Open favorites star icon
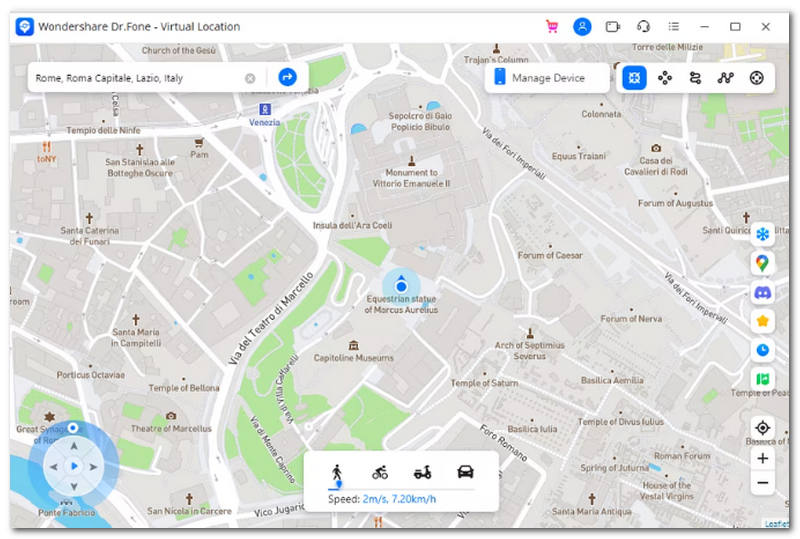The height and width of the screenshot is (539, 800). [763, 321]
